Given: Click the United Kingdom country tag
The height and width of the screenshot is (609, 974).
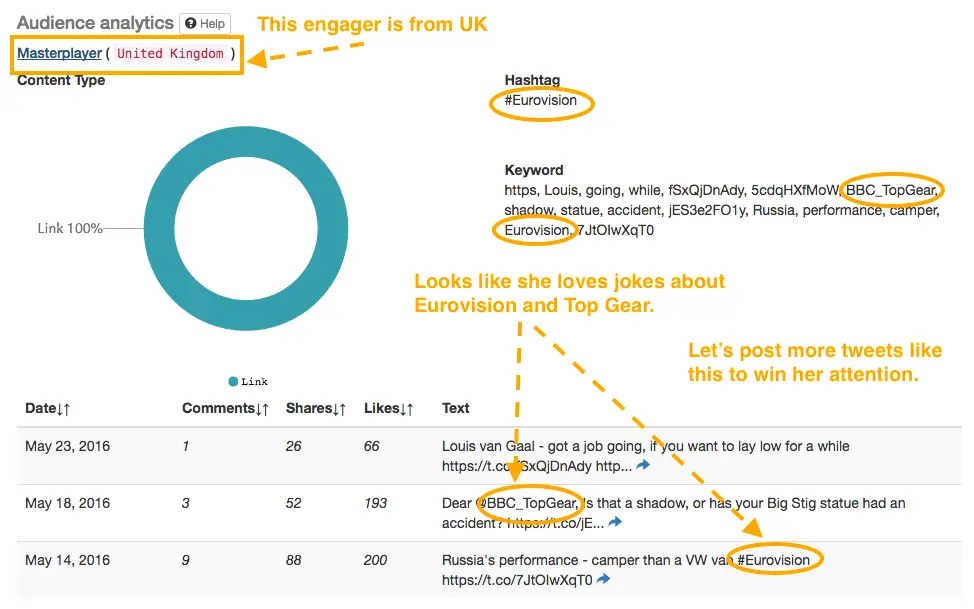Looking at the screenshot, I should 170,53.
